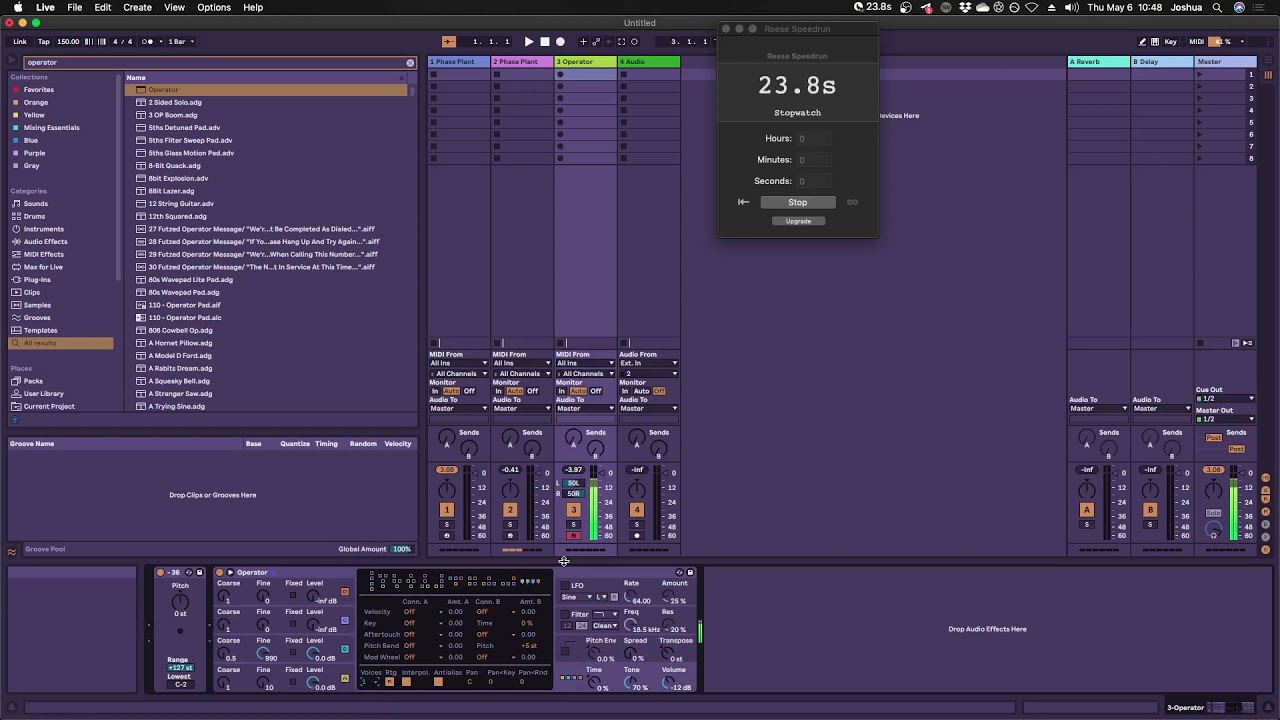Save Operator preset with disk icon
This screenshot has width=1280, height=720.
(x=690, y=573)
